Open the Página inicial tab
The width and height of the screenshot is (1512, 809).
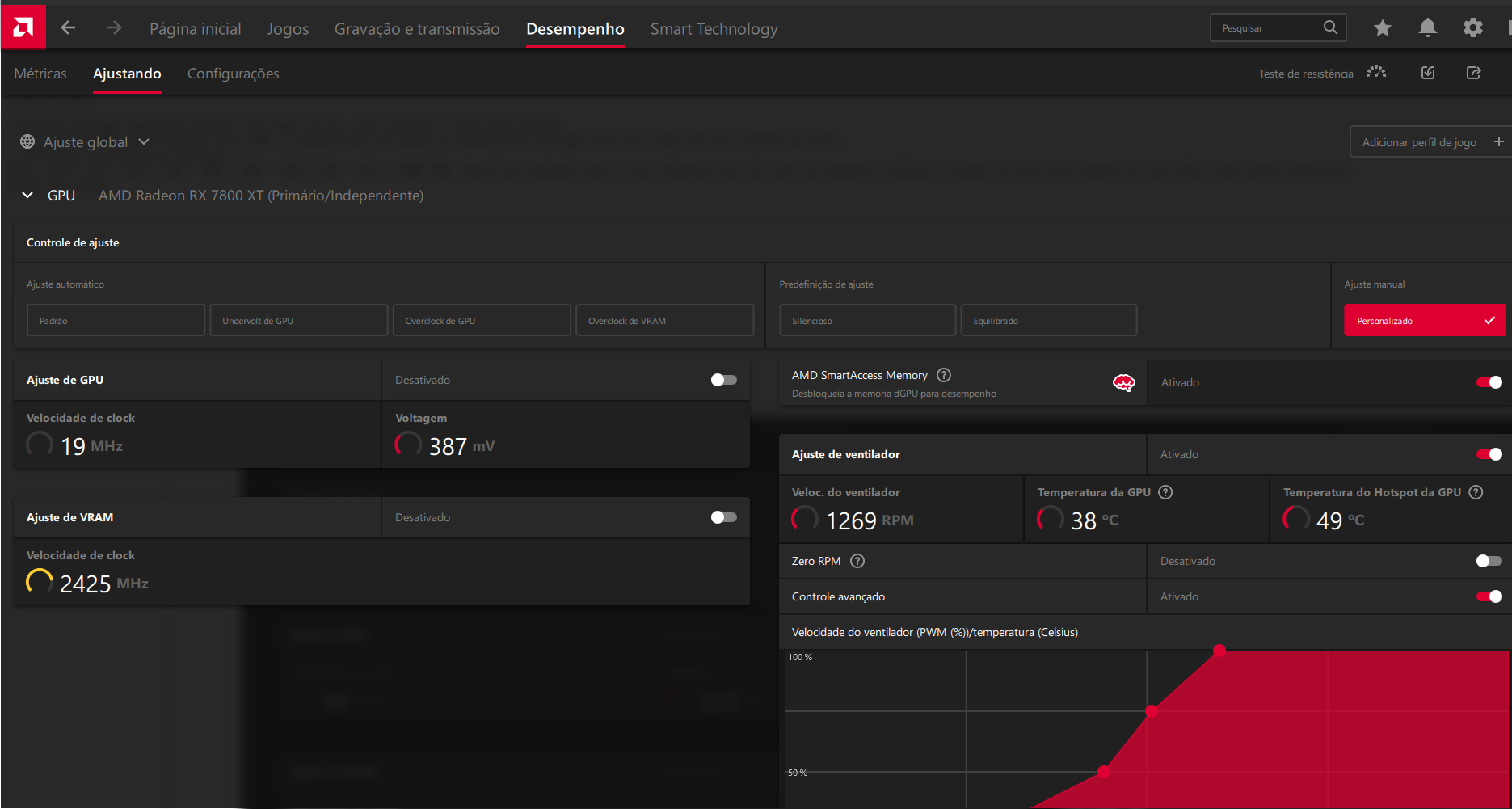coord(195,28)
